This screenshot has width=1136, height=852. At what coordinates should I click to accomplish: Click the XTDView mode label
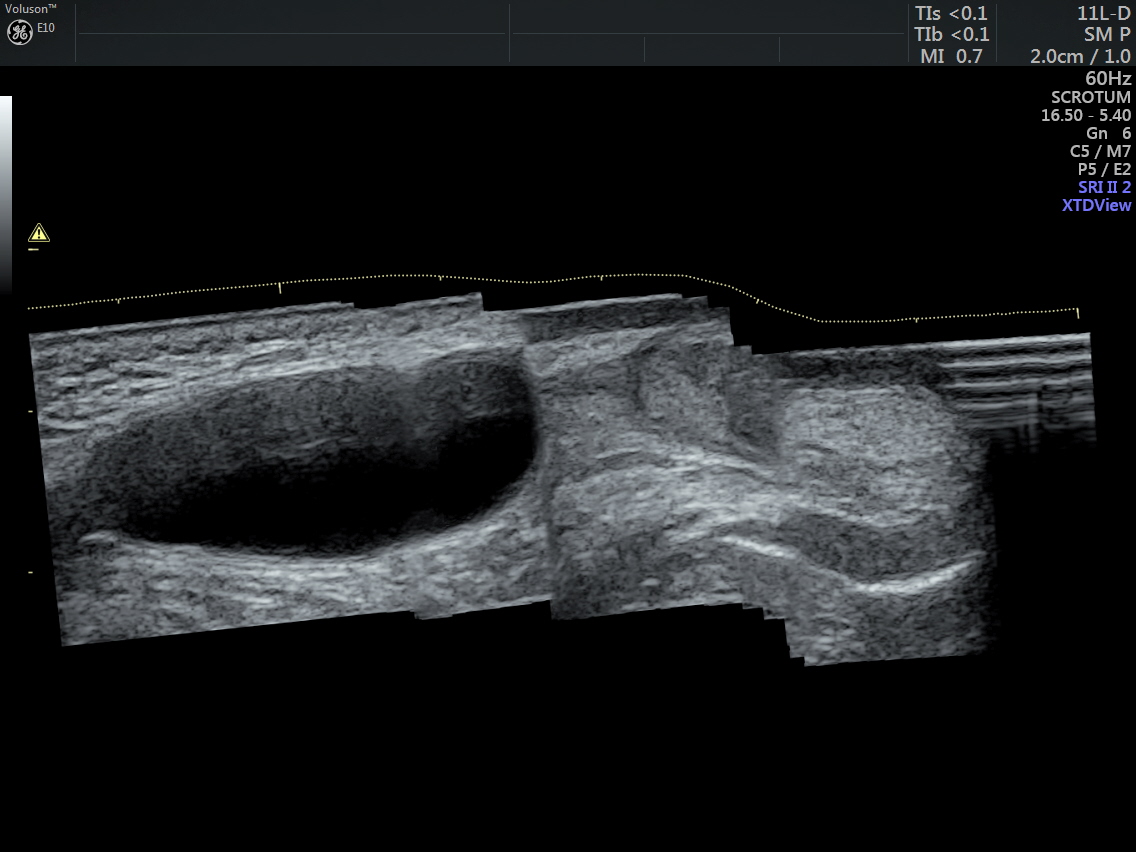1096,205
